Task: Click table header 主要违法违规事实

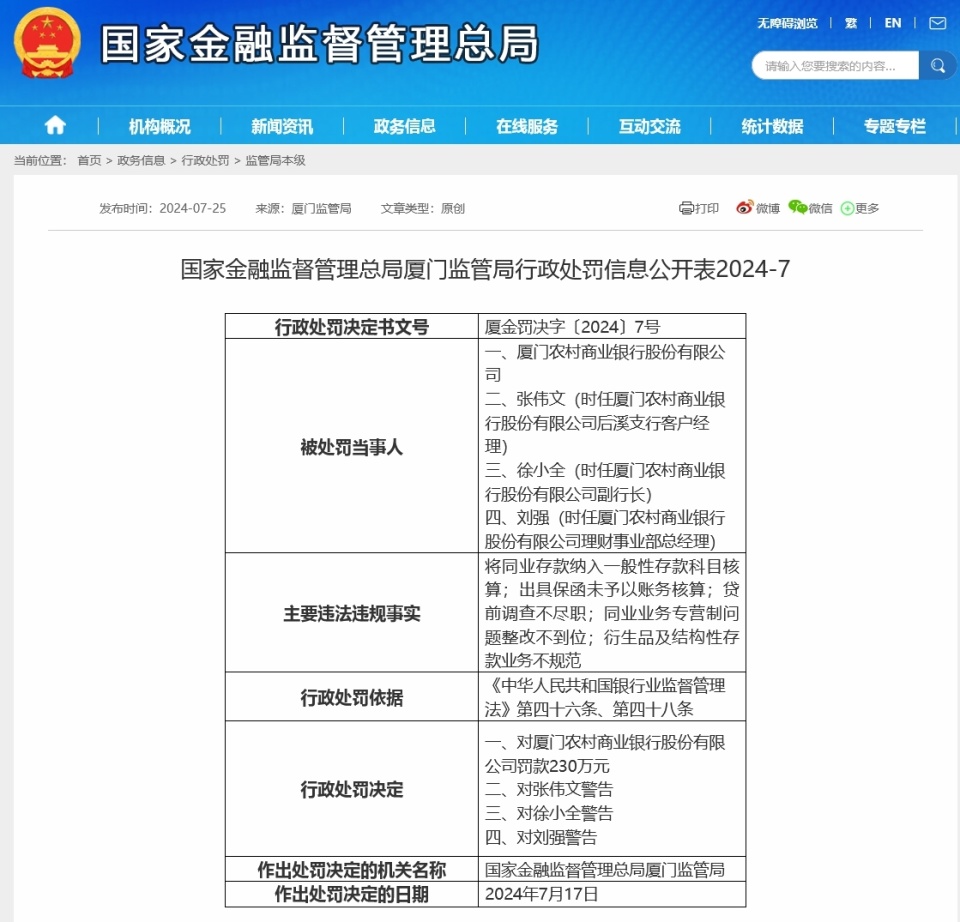Action: (x=351, y=613)
